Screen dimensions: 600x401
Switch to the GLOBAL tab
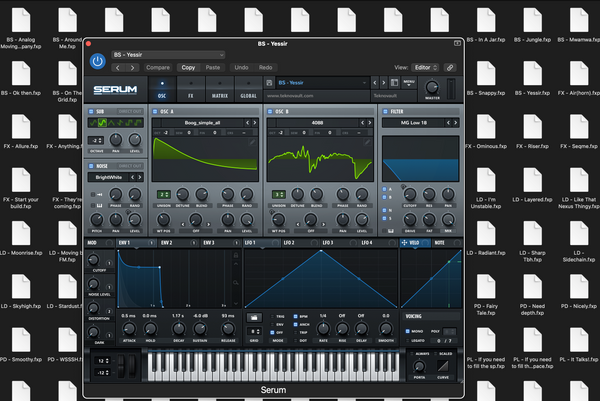click(248, 89)
